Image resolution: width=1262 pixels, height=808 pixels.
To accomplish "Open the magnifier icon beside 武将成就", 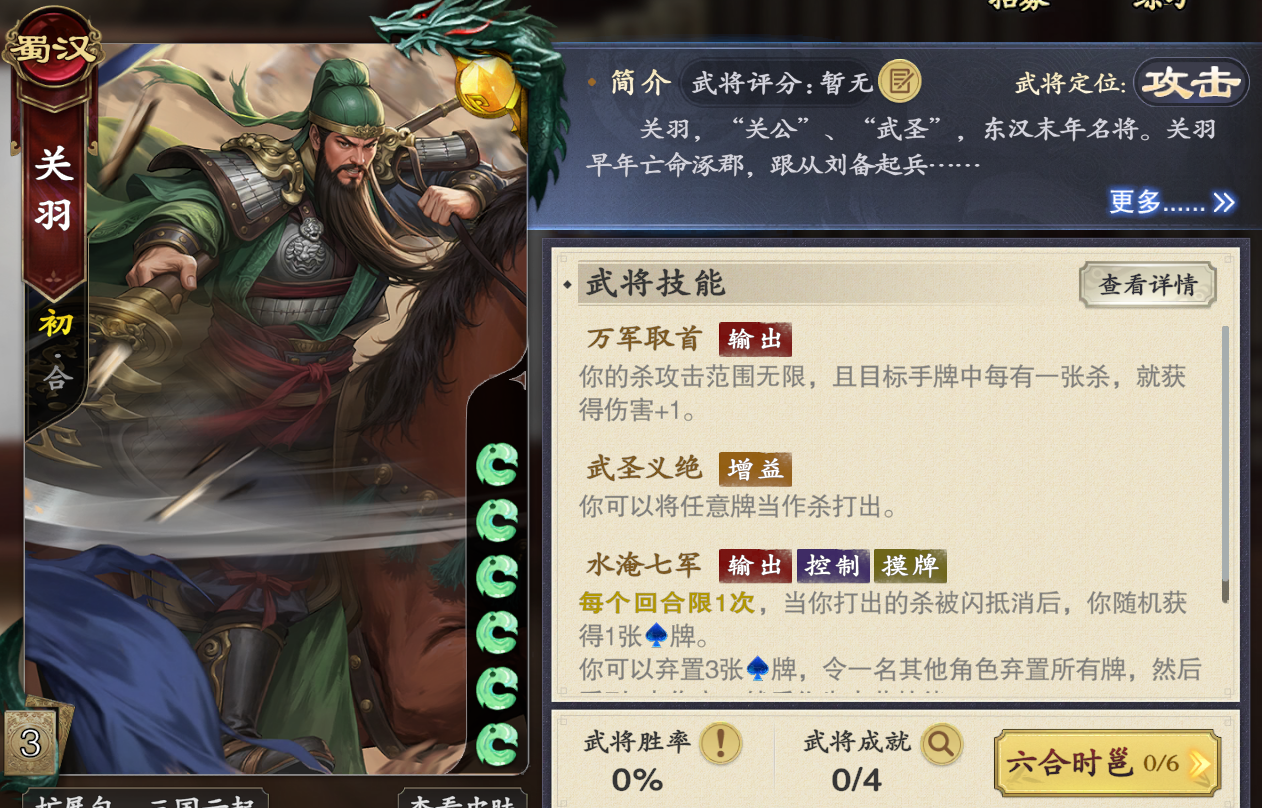I will [941, 743].
